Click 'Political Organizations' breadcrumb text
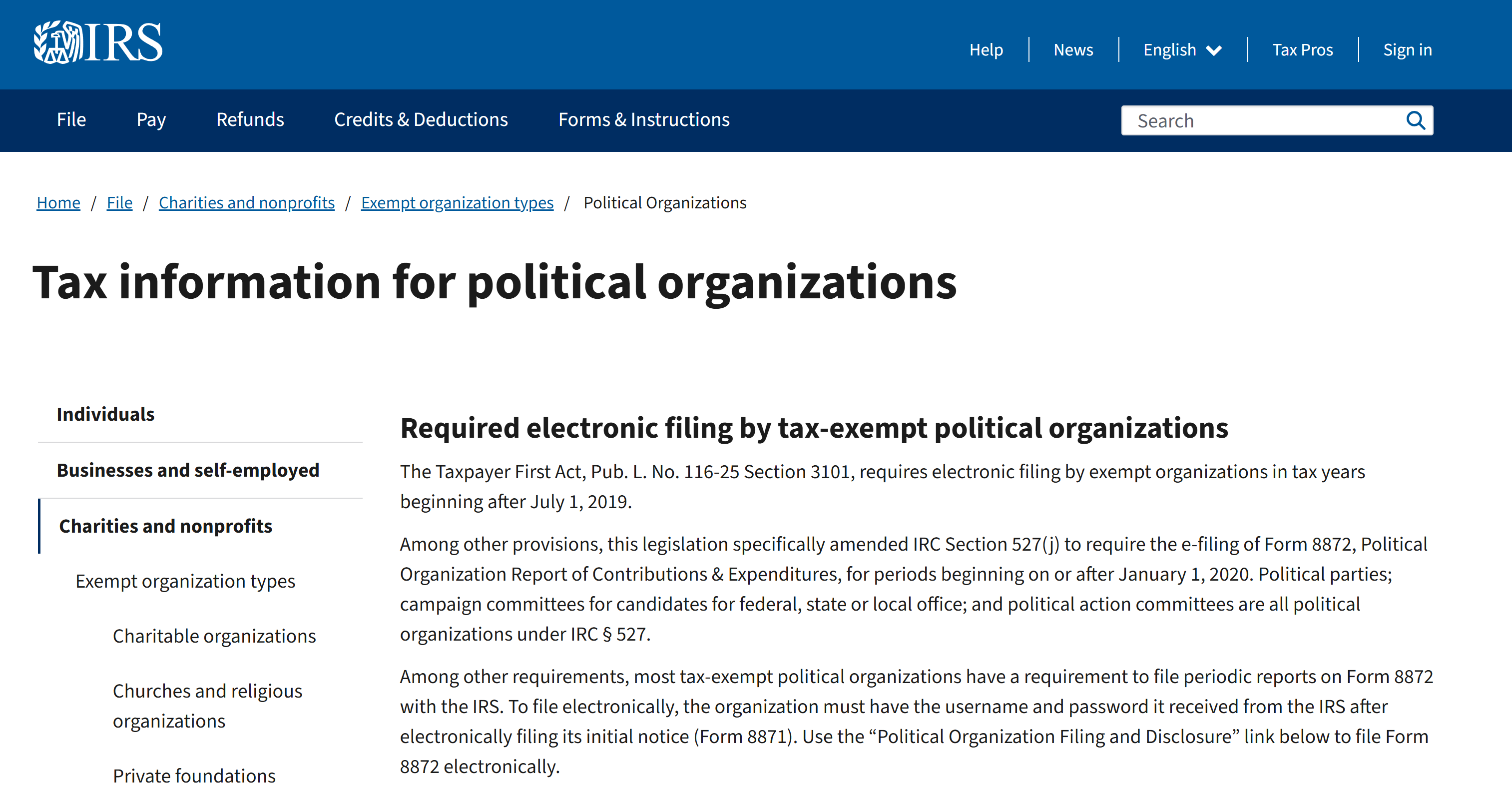Screen dimensions: 1512x788 click(x=664, y=202)
